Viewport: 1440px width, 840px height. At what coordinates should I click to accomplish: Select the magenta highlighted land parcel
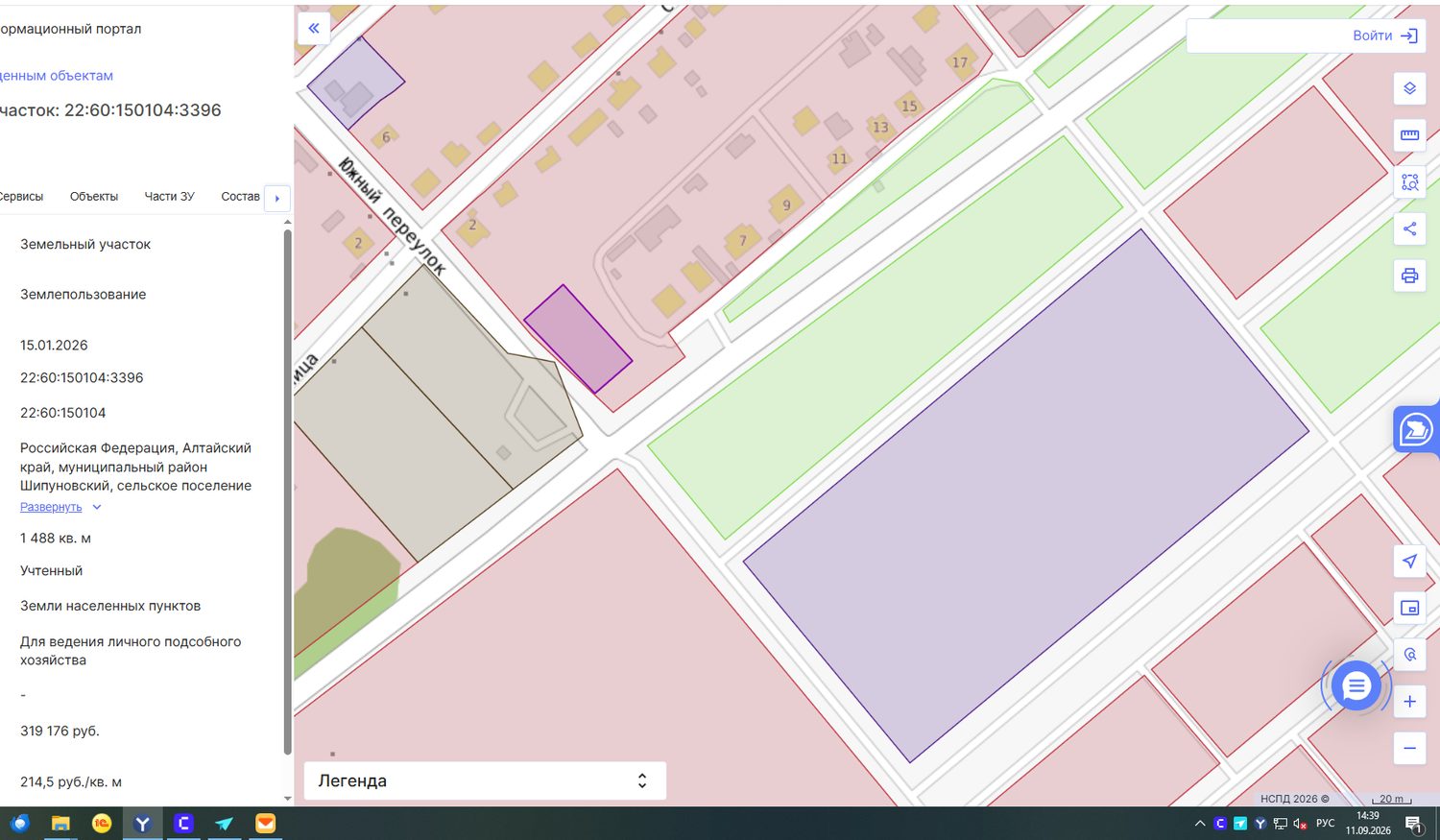[x=578, y=339]
